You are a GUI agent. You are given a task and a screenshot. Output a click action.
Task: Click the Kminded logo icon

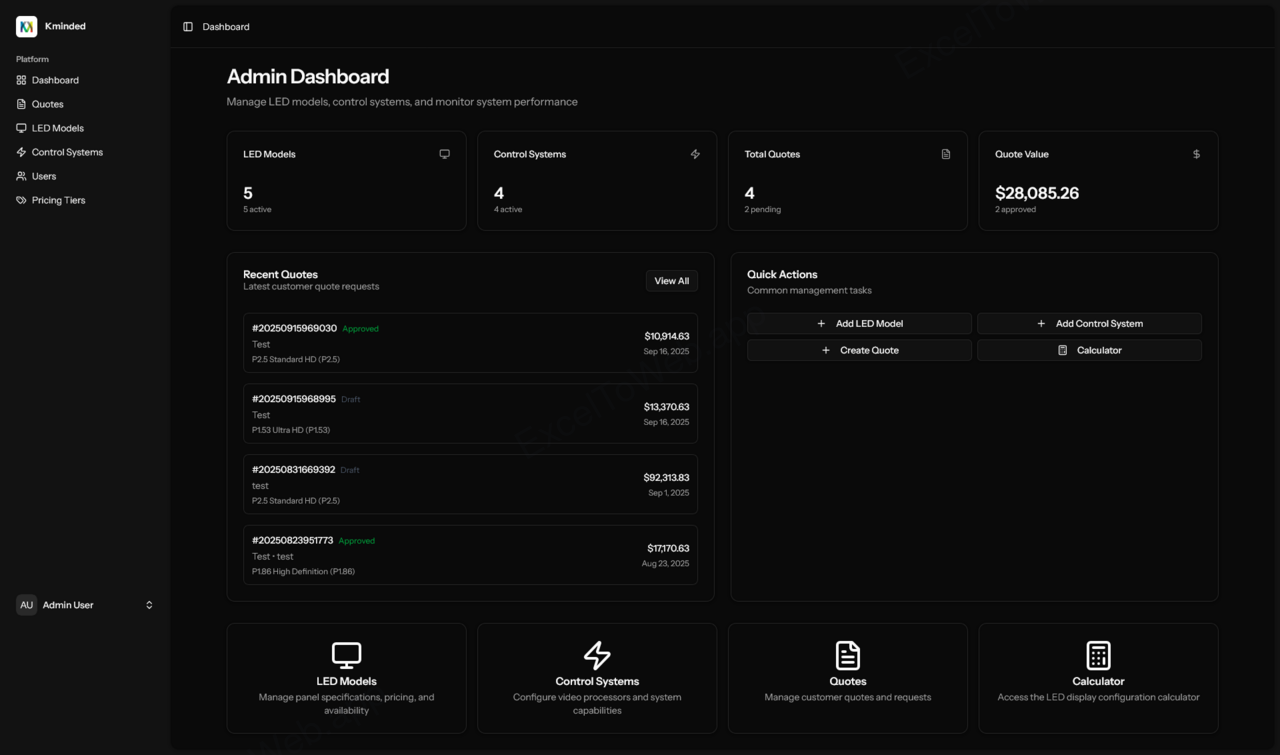27,27
